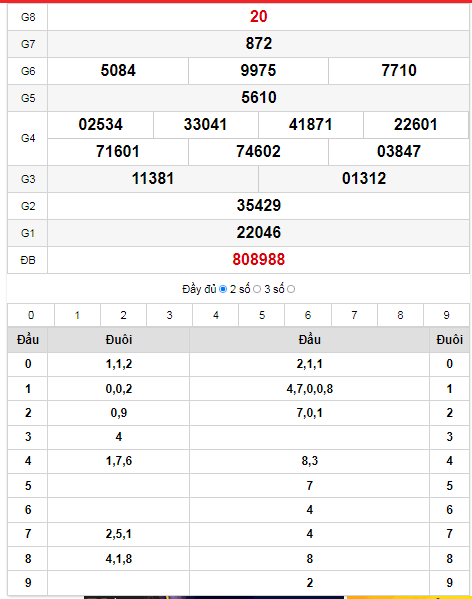Pick digit filter tab 9
Screen dimensions: 472x599
pyautogui.click(x=446, y=315)
